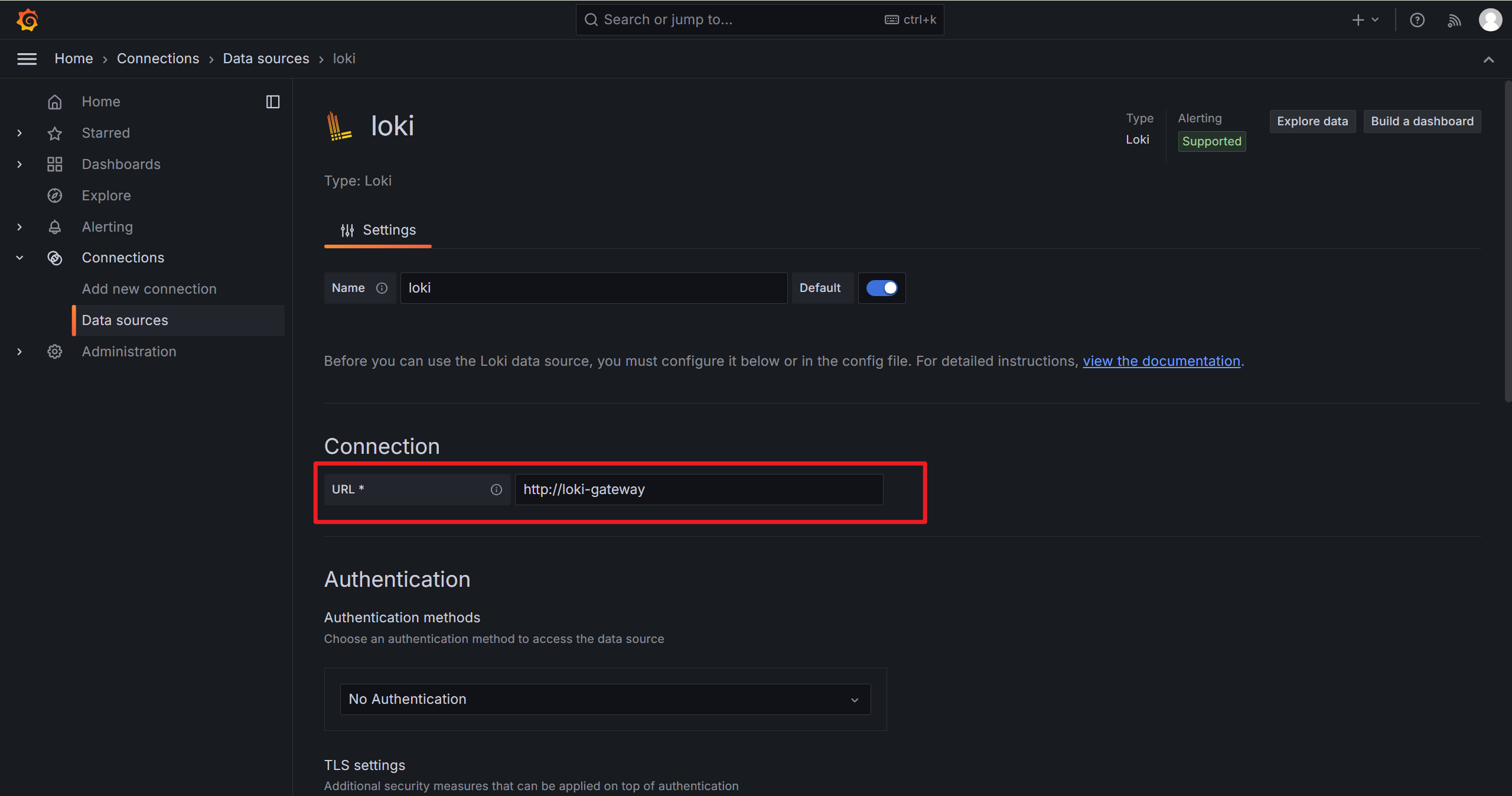Open the help question mark icon
The height and width of the screenshot is (796, 1512).
point(1417,20)
